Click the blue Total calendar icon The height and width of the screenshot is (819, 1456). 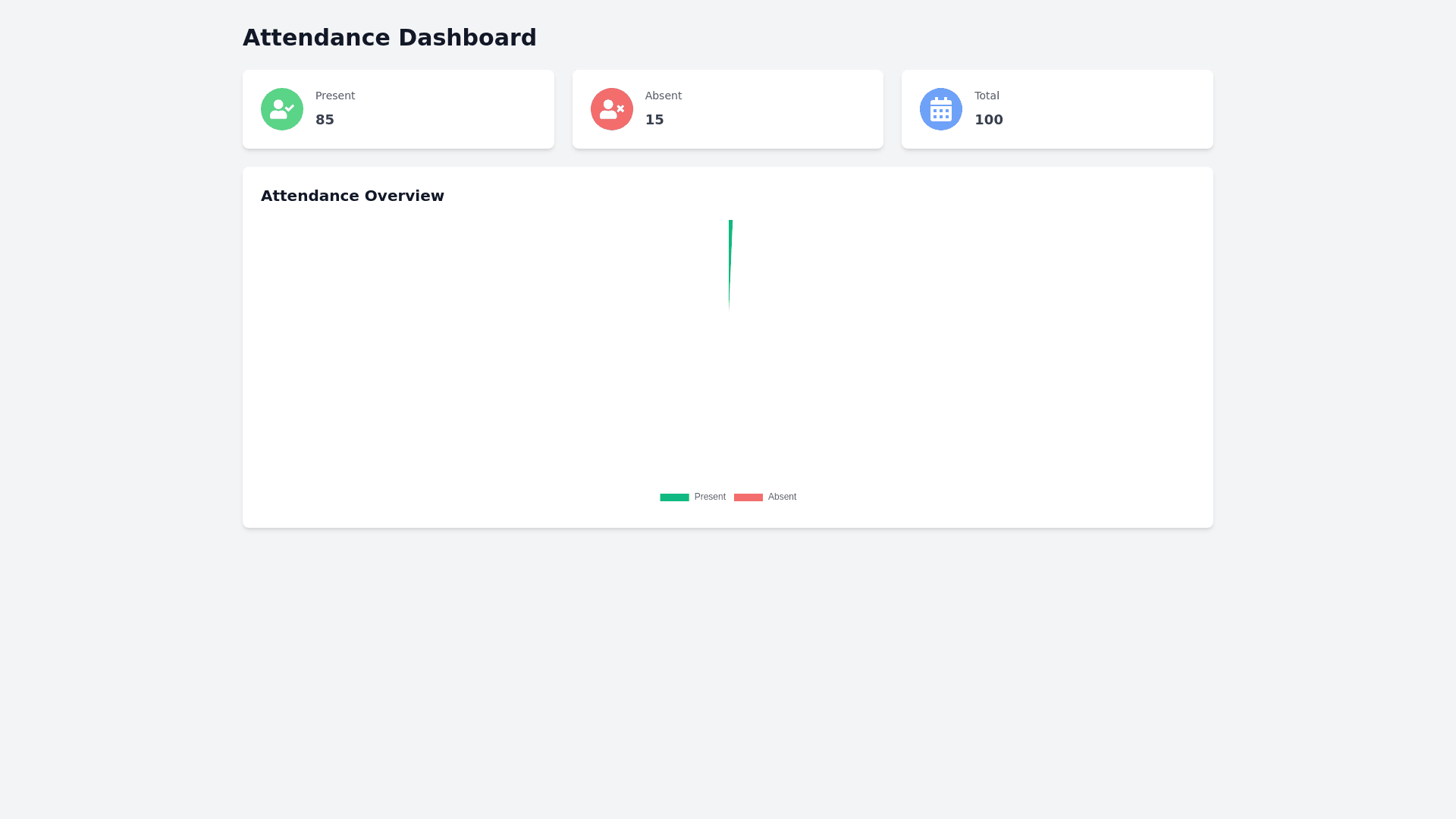click(940, 109)
